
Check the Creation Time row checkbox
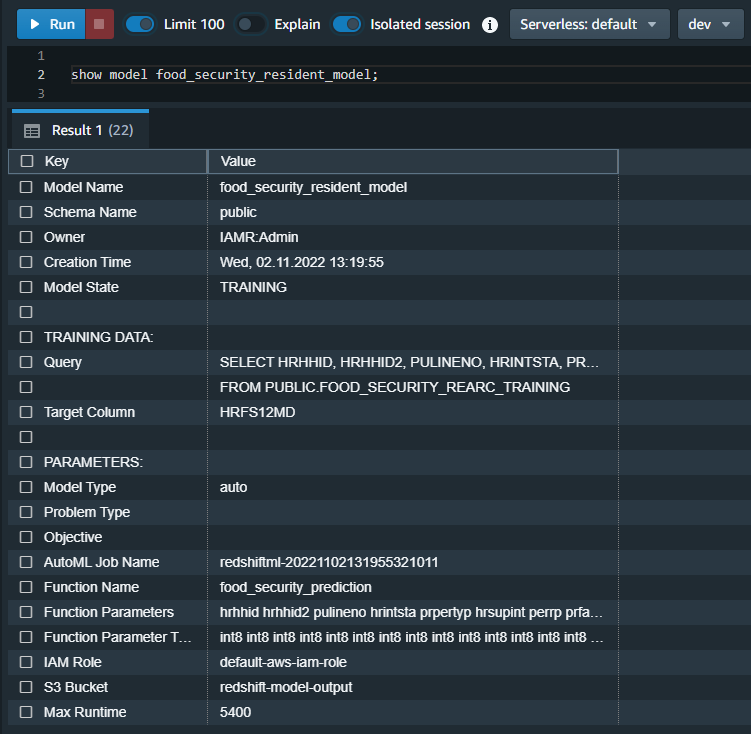tap(26, 262)
